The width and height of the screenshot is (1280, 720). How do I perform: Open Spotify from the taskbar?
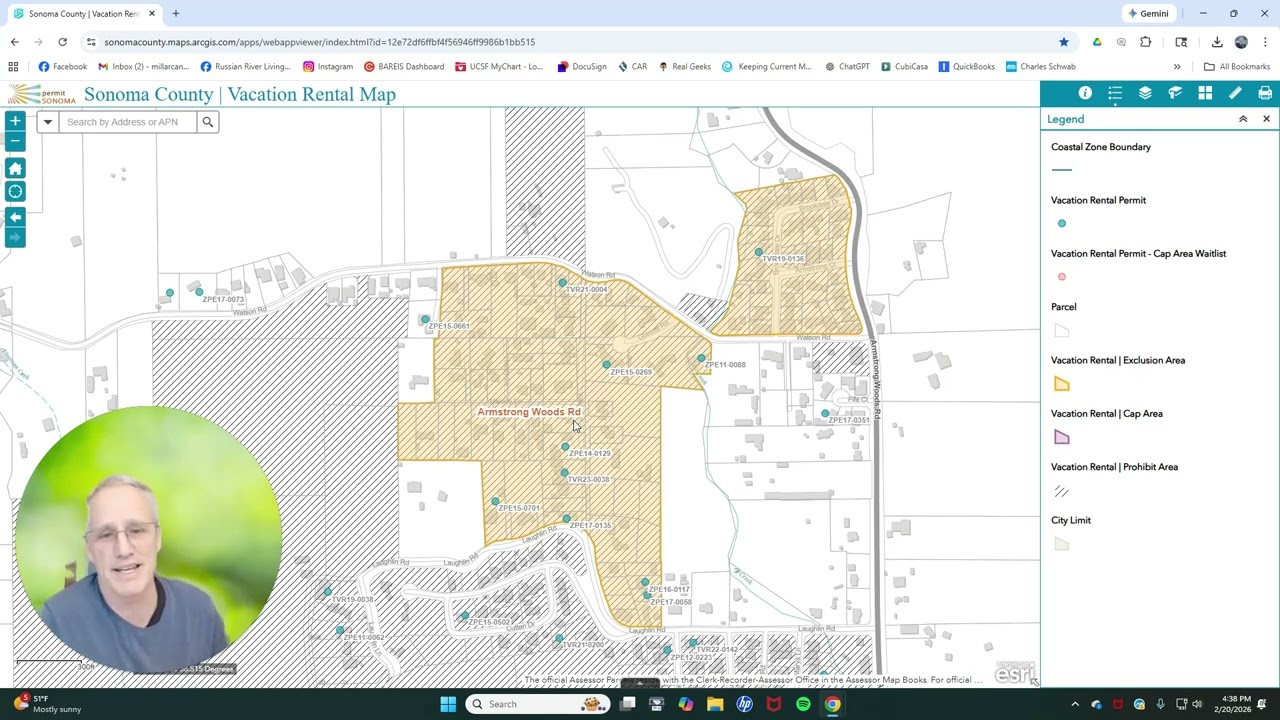pyautogui.click(x=803, y=704)
